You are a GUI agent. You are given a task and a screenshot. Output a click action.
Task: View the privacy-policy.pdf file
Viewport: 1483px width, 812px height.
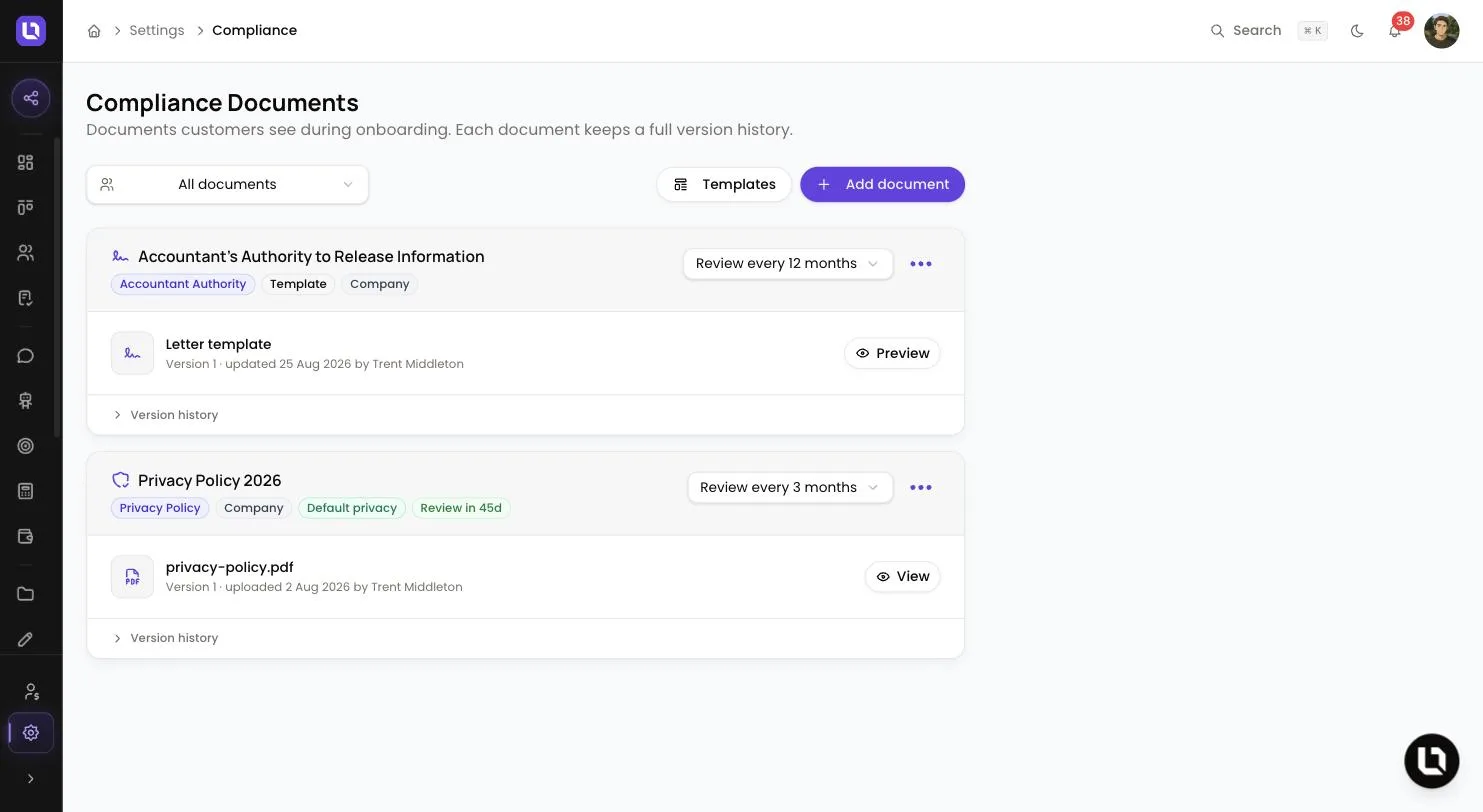click(x=902, y=577)
